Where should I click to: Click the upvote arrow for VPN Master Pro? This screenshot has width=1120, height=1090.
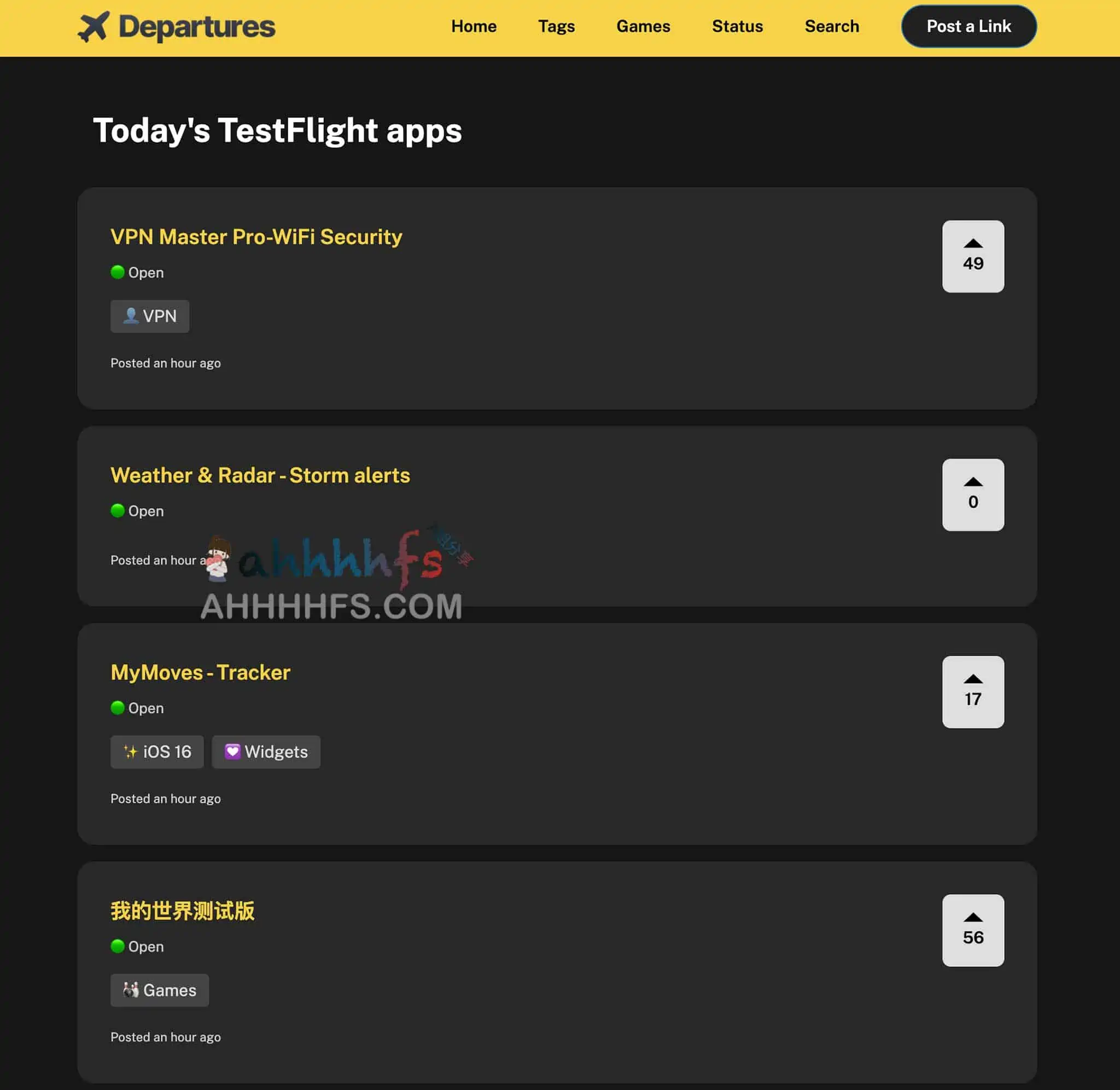coord(972,243)
